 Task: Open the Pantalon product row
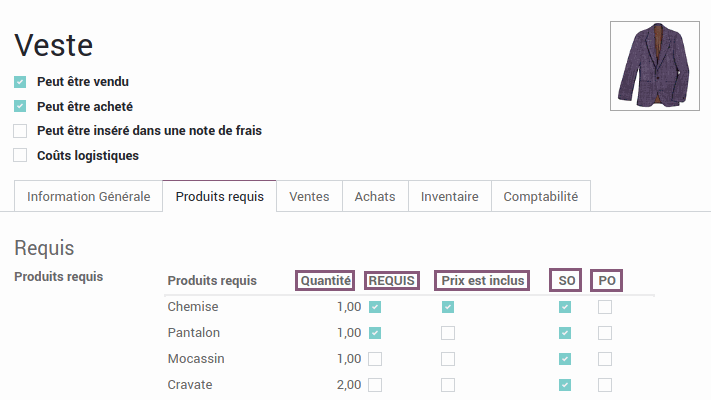pyautogui.click(x=409, y=333)
